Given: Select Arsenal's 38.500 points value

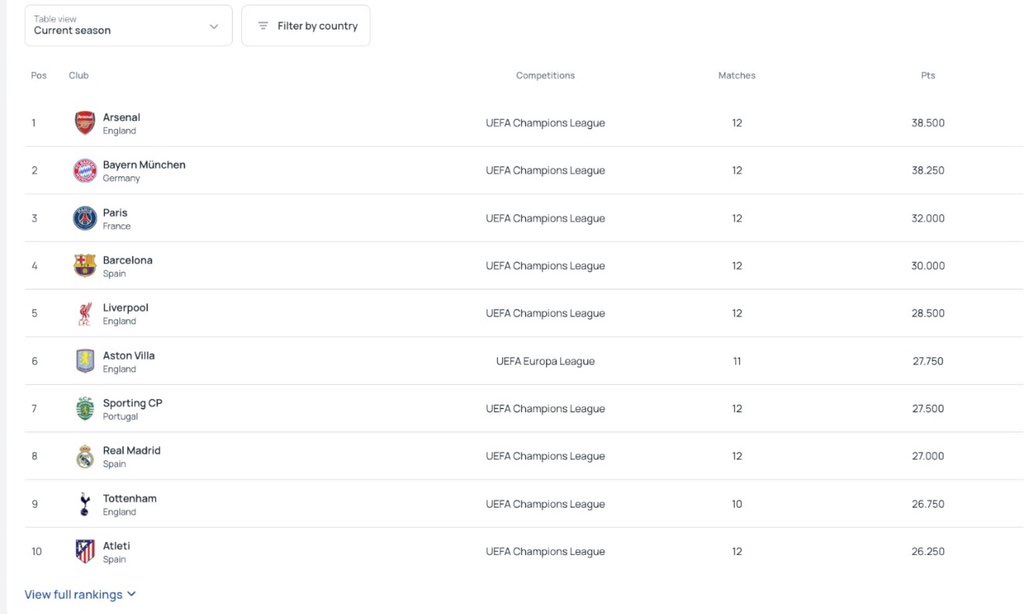Looking at the screenshot, I should point(928,123).
